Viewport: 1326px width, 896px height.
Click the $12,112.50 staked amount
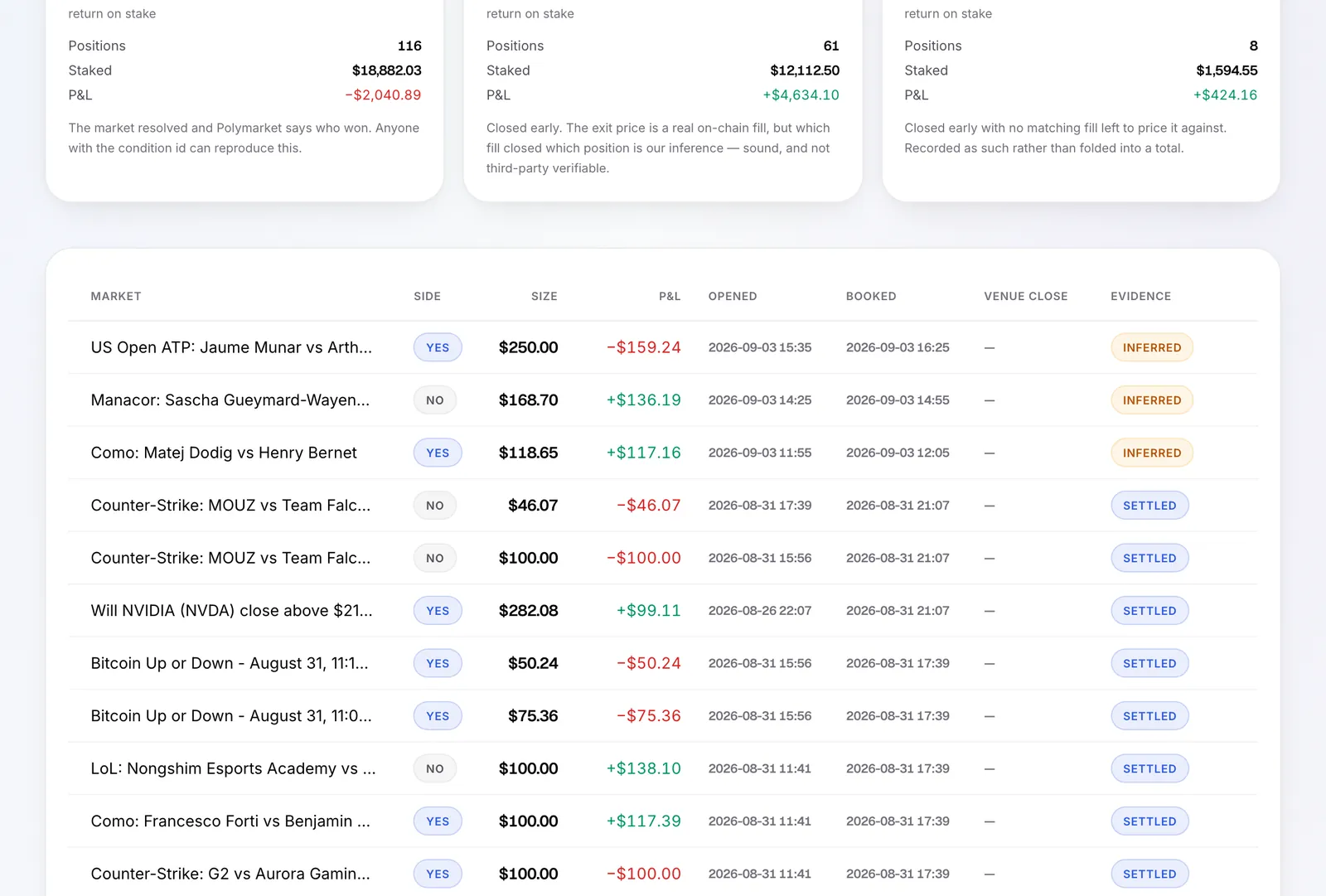(805, 70)
